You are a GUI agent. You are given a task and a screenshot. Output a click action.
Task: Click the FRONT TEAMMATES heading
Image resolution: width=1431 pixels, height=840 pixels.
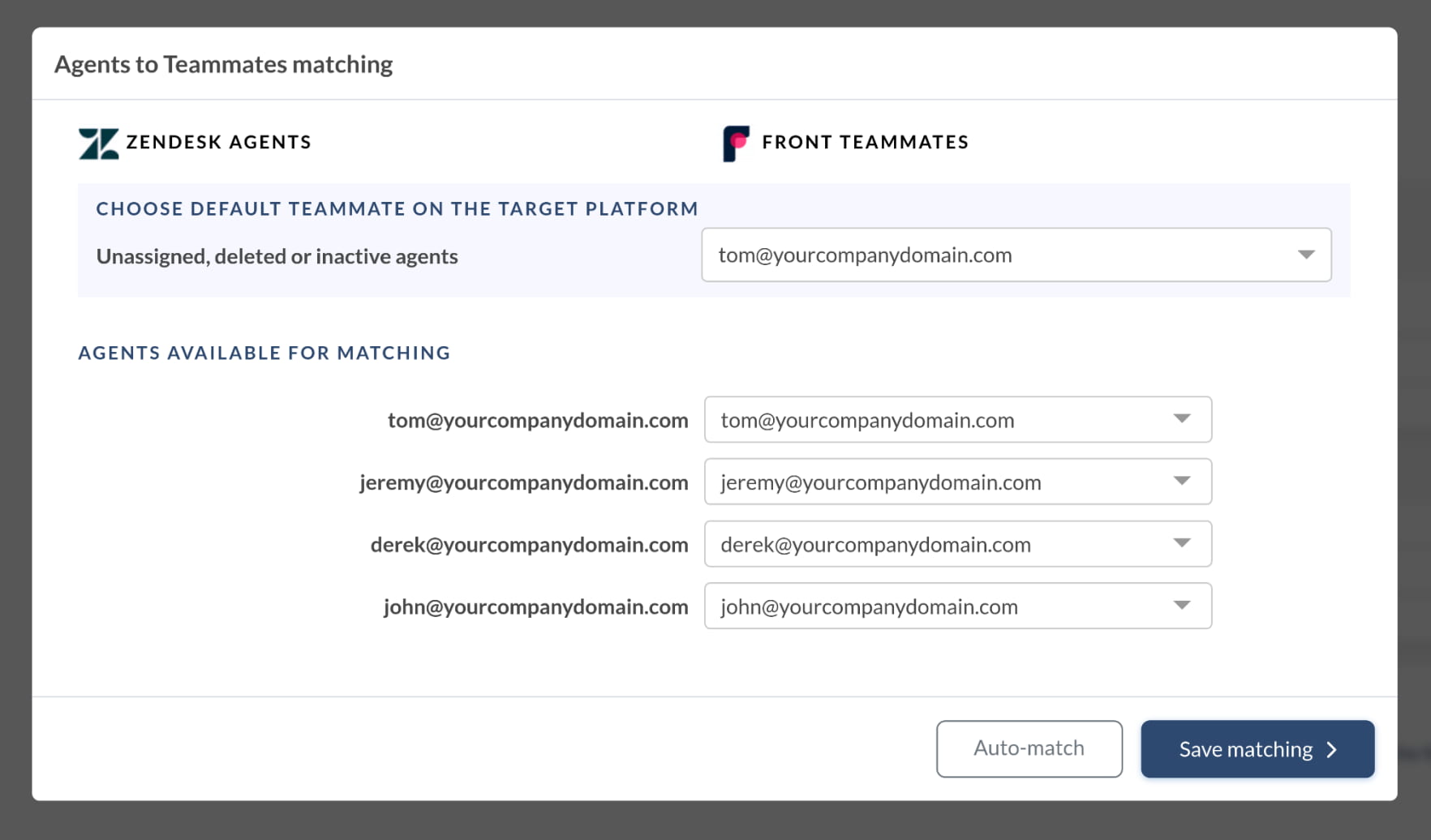pyautogui.click(x=865, y=142)
